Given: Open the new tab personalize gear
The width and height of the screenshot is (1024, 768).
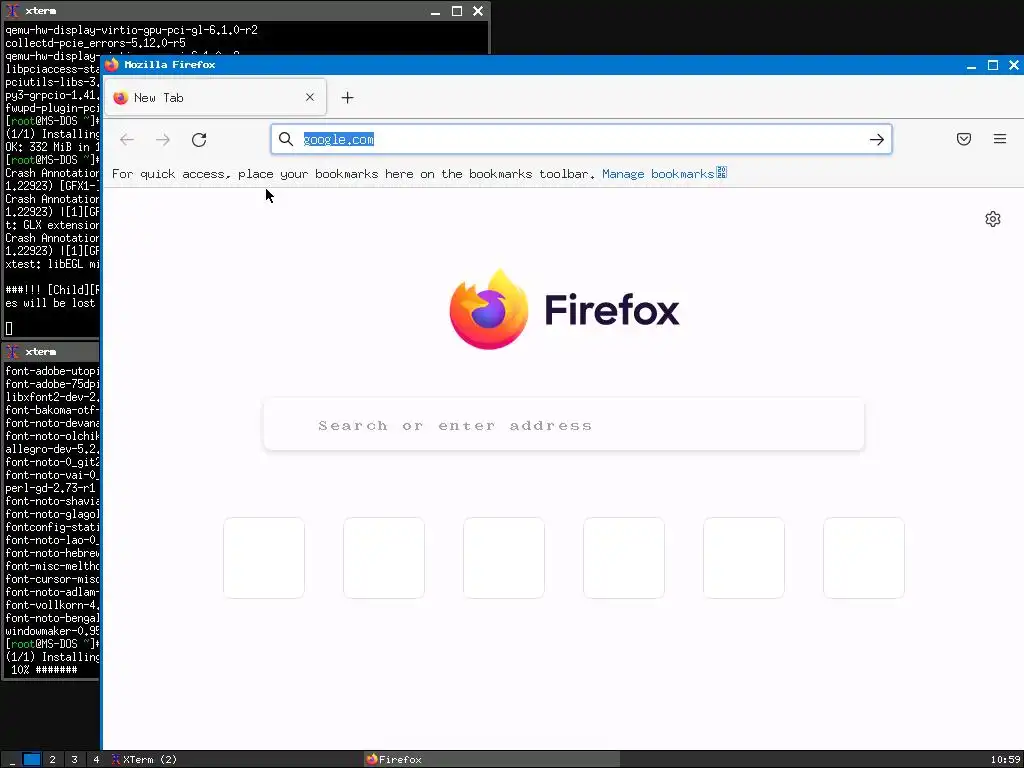Looking at the screenshot, I should pos(993,219).
